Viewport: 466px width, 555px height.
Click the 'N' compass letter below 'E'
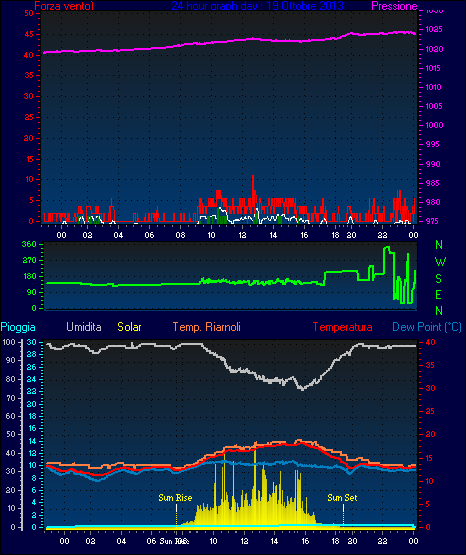[x=439, y=311]
